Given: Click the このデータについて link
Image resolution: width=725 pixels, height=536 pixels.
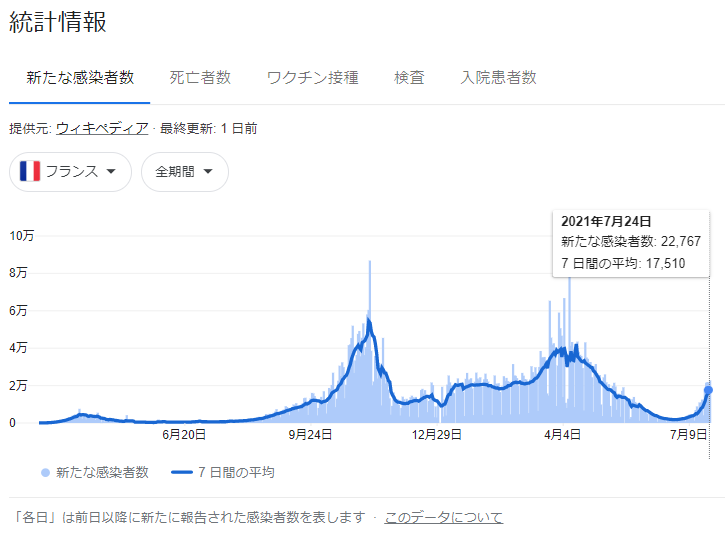Looking at the screenshot, I should tap(443, 517).
